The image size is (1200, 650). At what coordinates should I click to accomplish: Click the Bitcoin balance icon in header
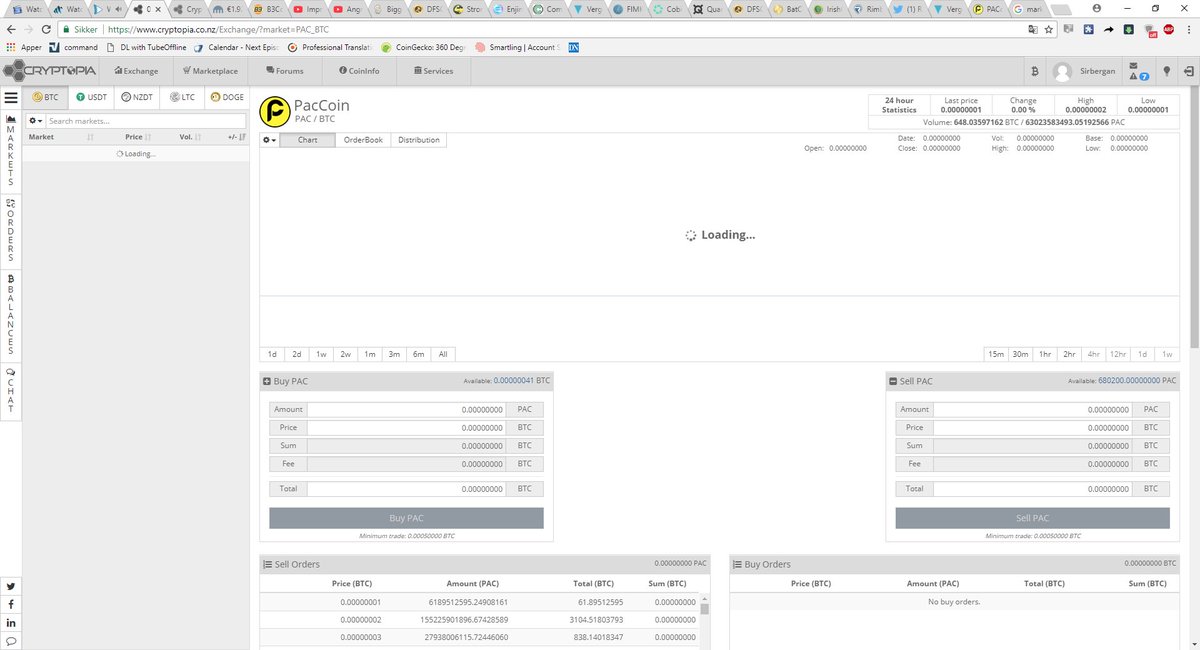(x=1035, y=72)
